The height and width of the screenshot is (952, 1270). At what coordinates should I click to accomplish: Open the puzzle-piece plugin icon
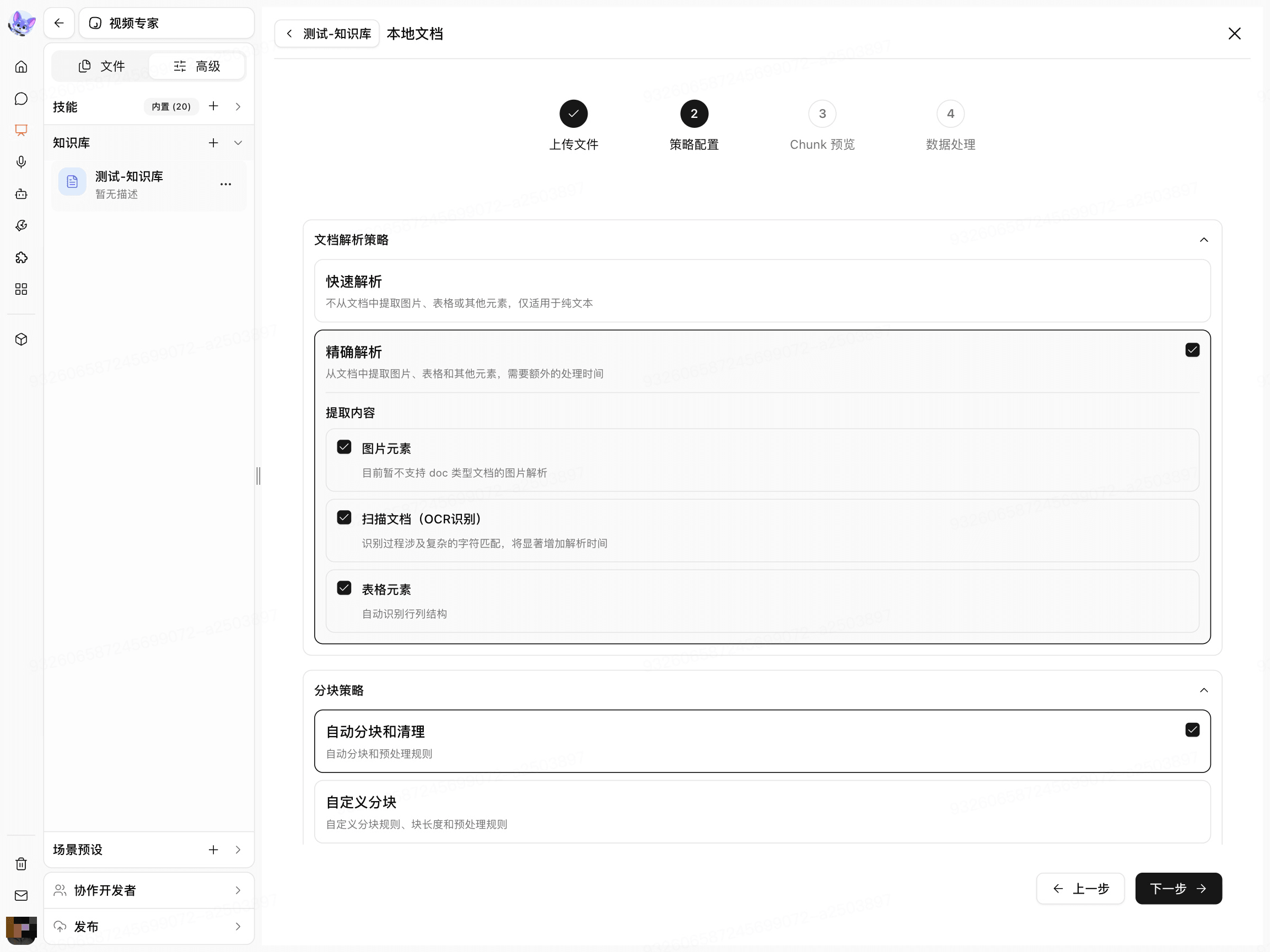(x=21, y=258)
